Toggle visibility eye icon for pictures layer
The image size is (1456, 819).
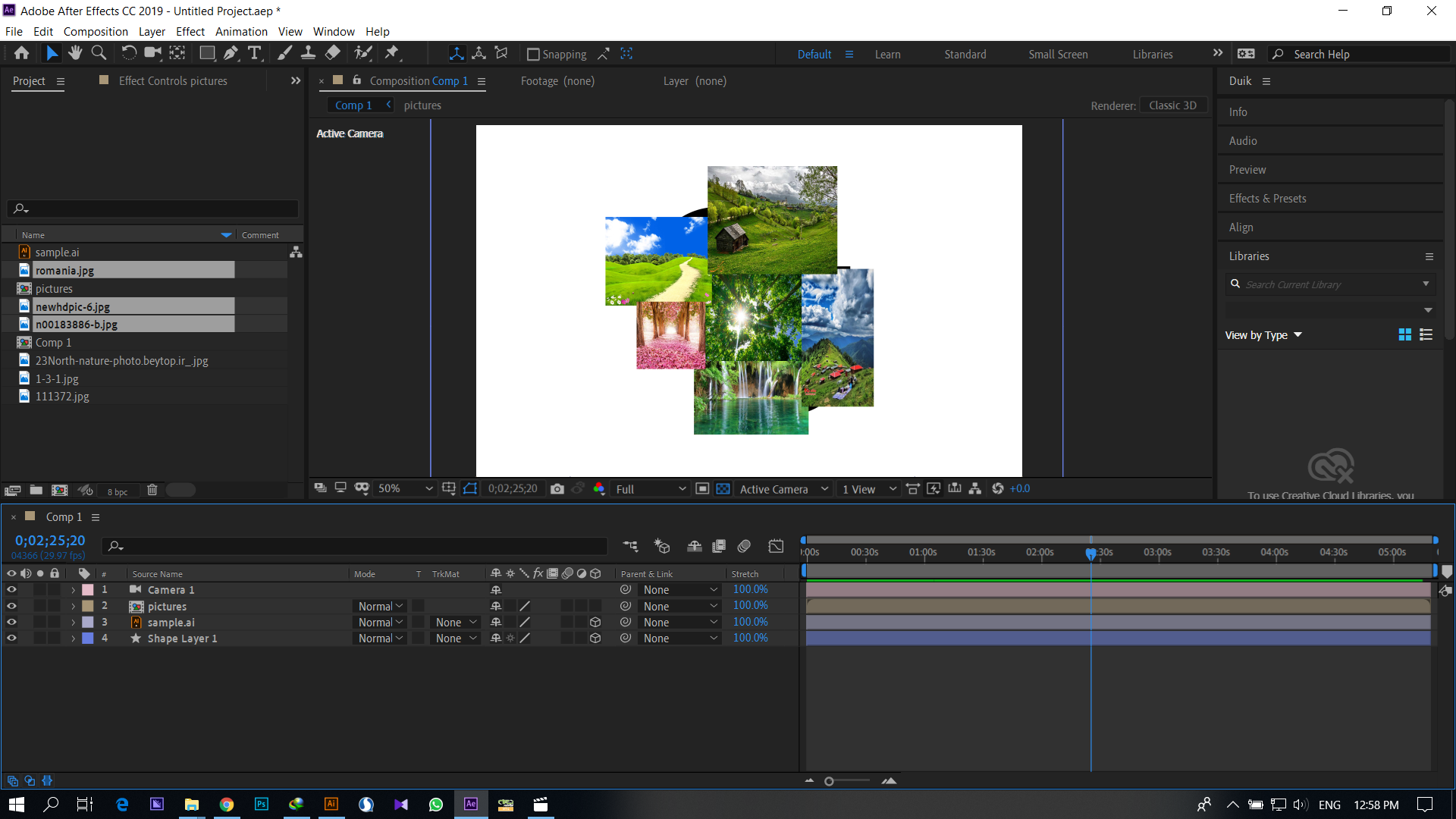[11, 606]
